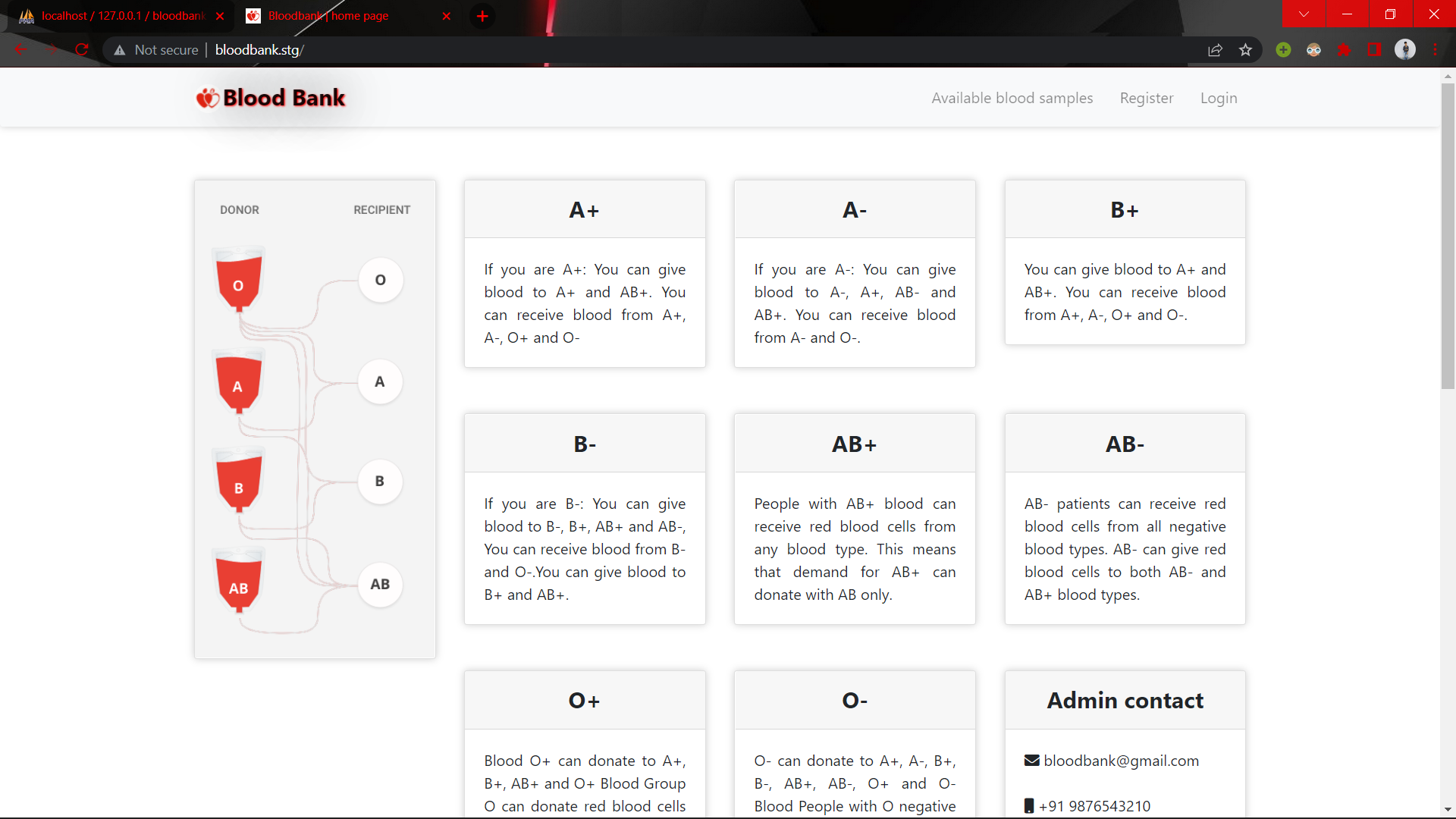Toggle the browser side panel icon
The width and height of the screenshot is (1456, 819).
point(1374,50)
